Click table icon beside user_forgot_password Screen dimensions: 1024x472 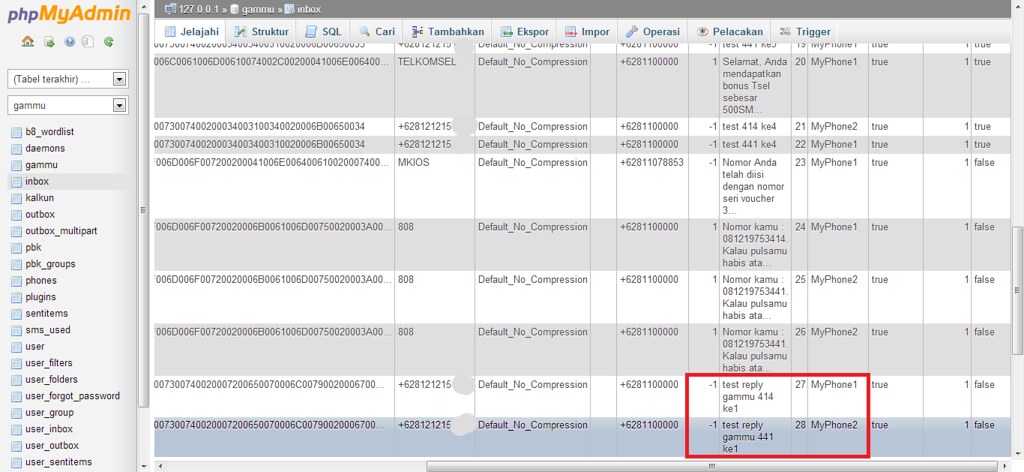tap(16, 396)
